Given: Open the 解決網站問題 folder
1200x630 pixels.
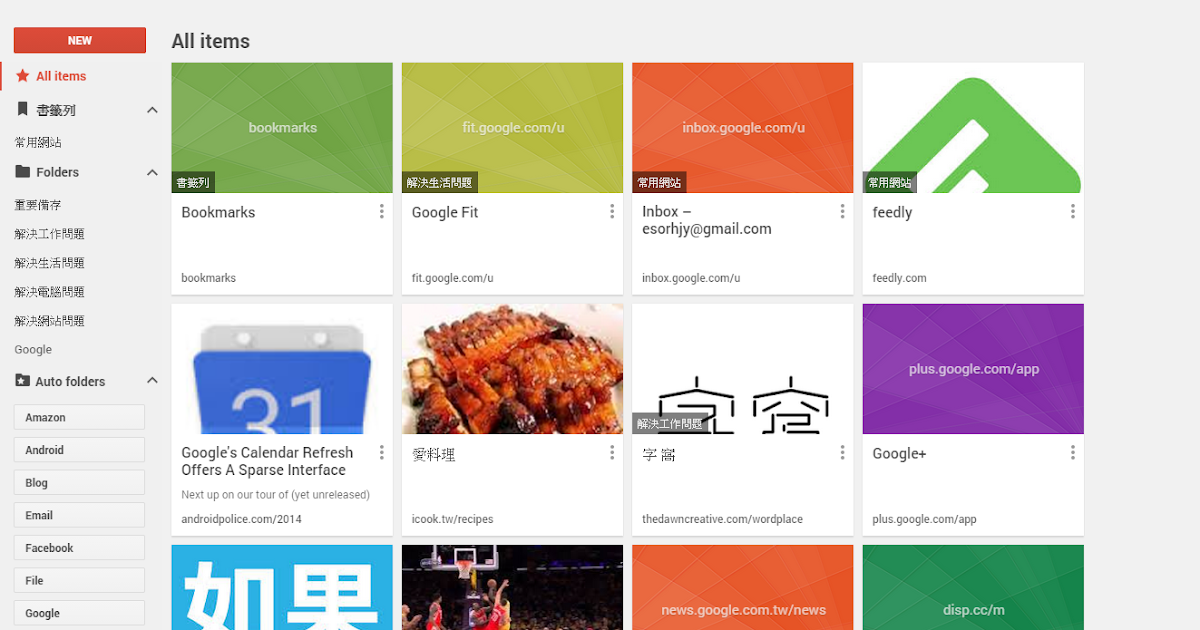Looking at the screenshot, I should (x=50, y=321).
